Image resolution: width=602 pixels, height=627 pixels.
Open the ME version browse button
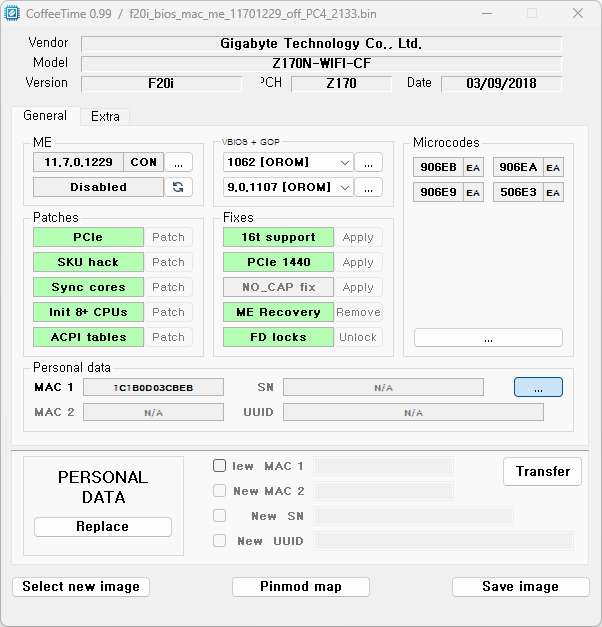(x=178, y=162)
